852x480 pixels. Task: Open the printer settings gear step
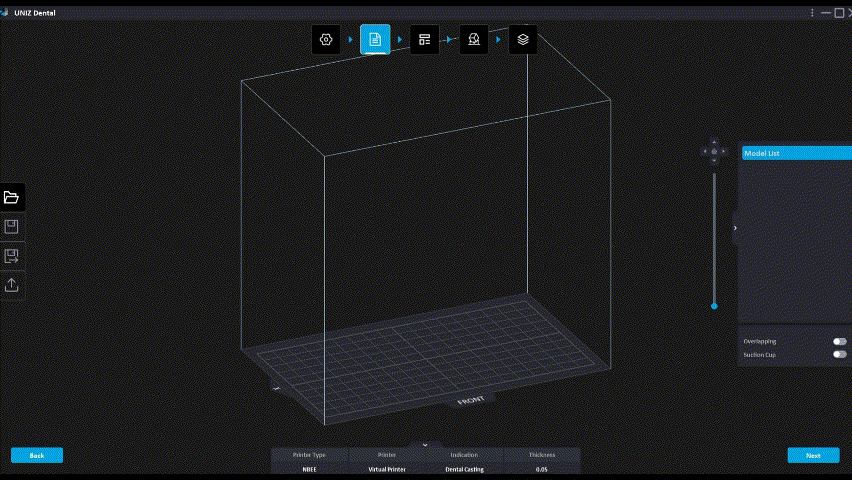pyautogui.click(x=325, y=39)
